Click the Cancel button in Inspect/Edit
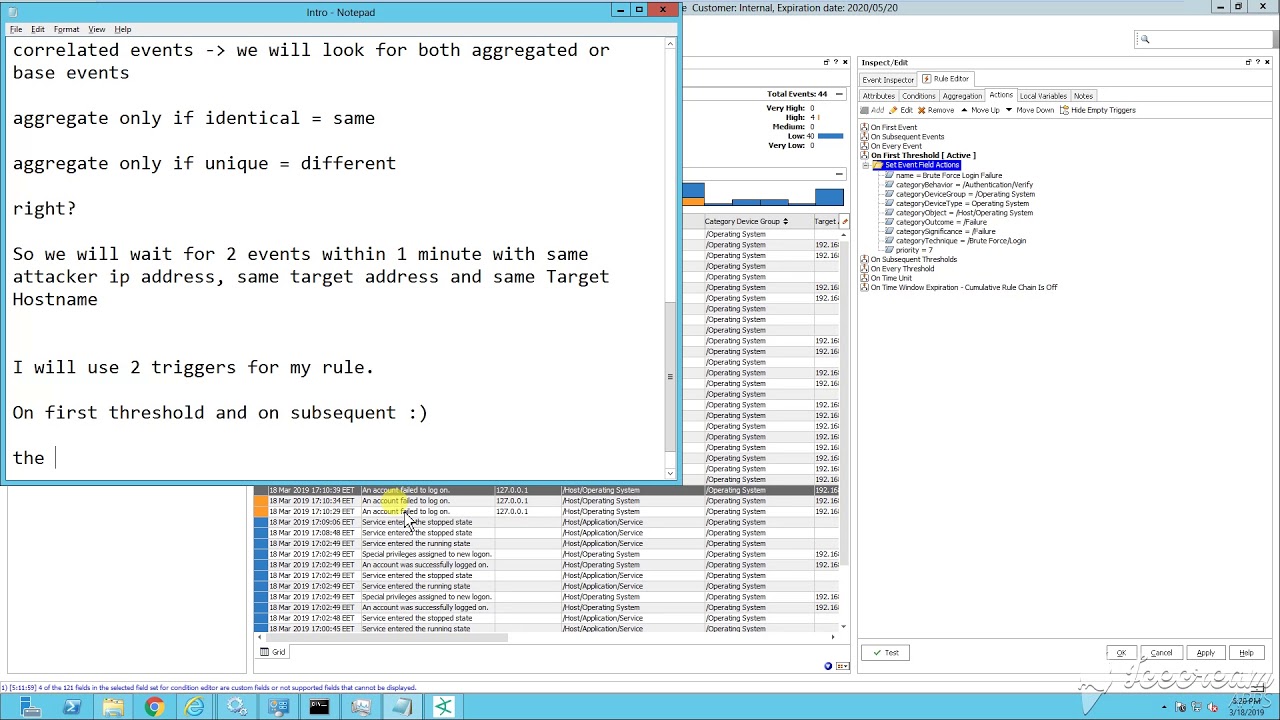This screenshot has height=720, width=1280. click(1161, 653)
